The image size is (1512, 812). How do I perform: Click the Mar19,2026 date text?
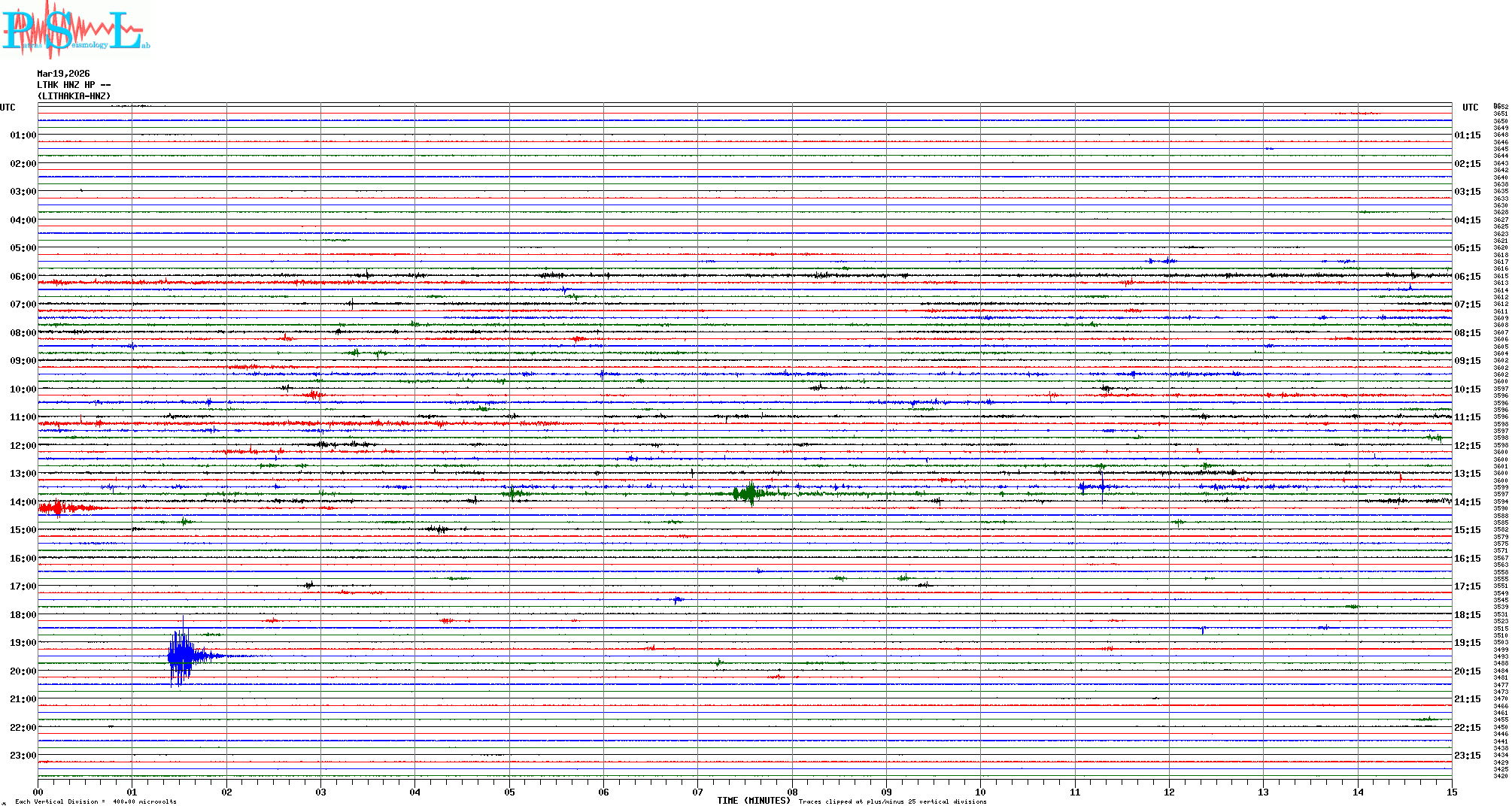[x=63, y=74]
